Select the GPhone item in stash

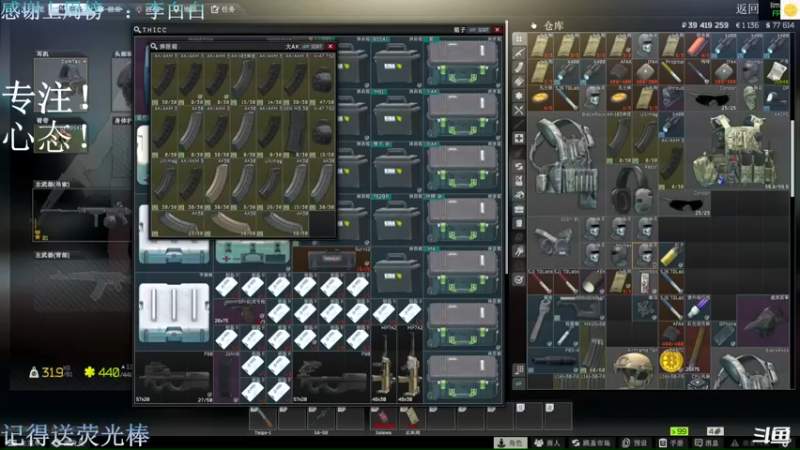(x=723, y=334)
